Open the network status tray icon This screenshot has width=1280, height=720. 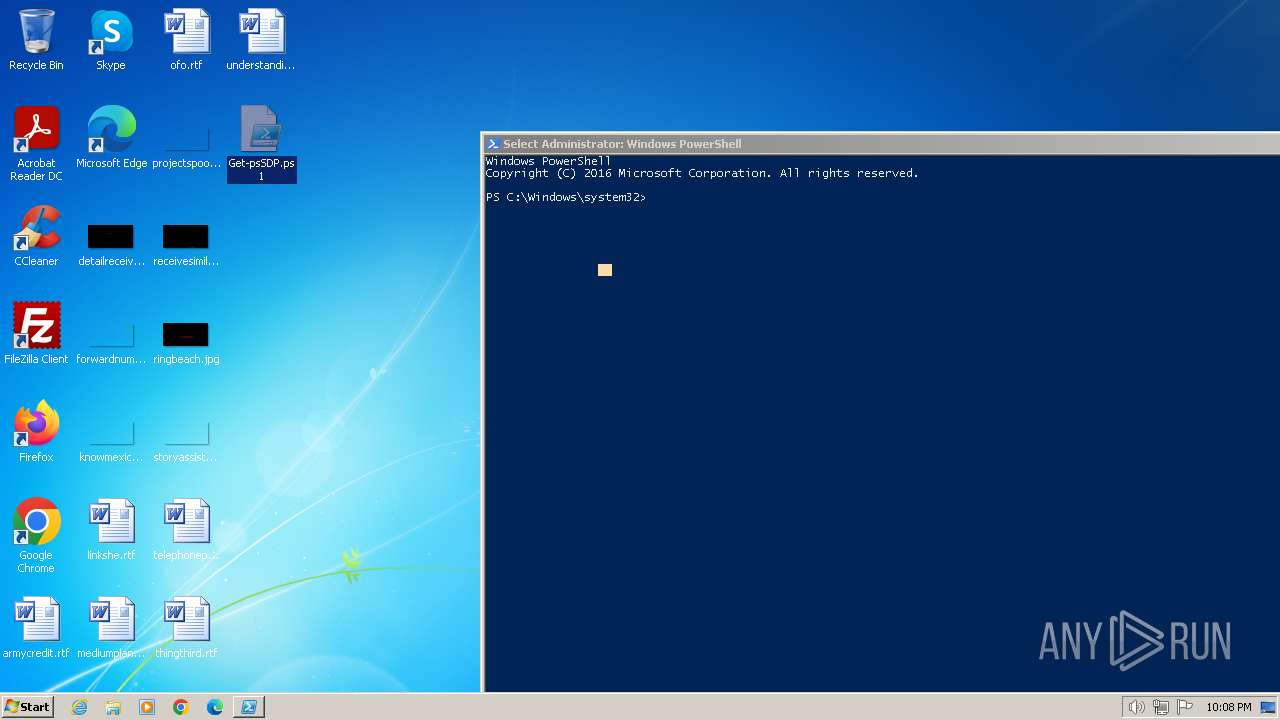1161,707
